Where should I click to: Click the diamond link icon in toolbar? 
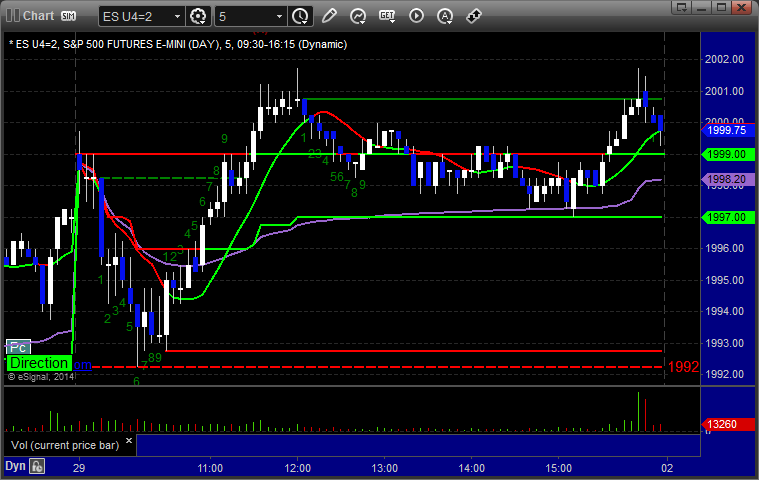click(473, 16)
